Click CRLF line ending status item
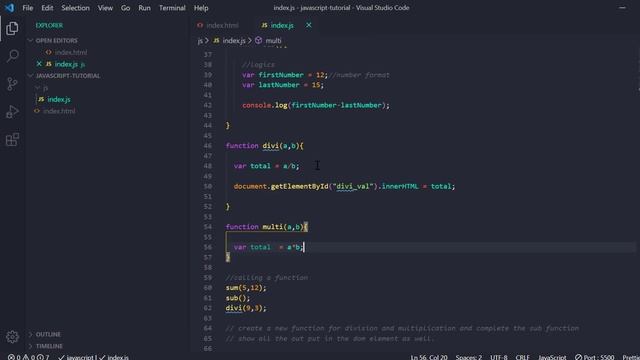The image size is (640, 360). coord(522,357)
